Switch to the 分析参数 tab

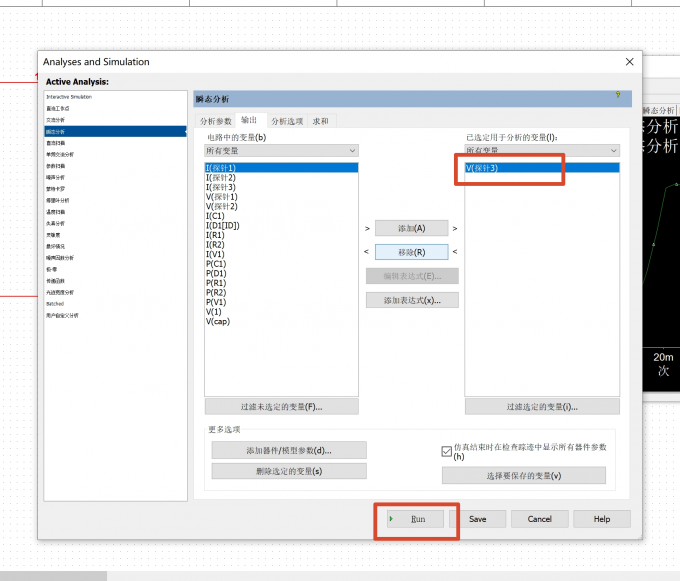tap(216, 121)
